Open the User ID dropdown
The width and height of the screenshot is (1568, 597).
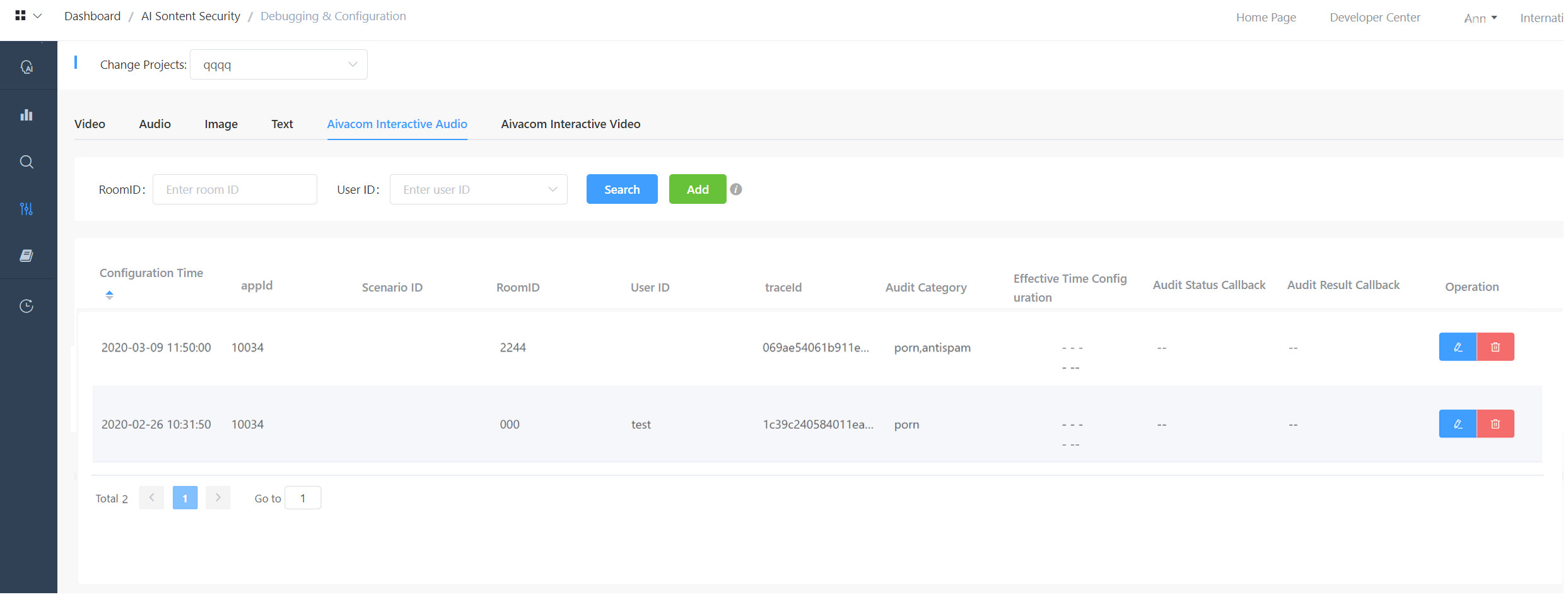coord(478,189)
